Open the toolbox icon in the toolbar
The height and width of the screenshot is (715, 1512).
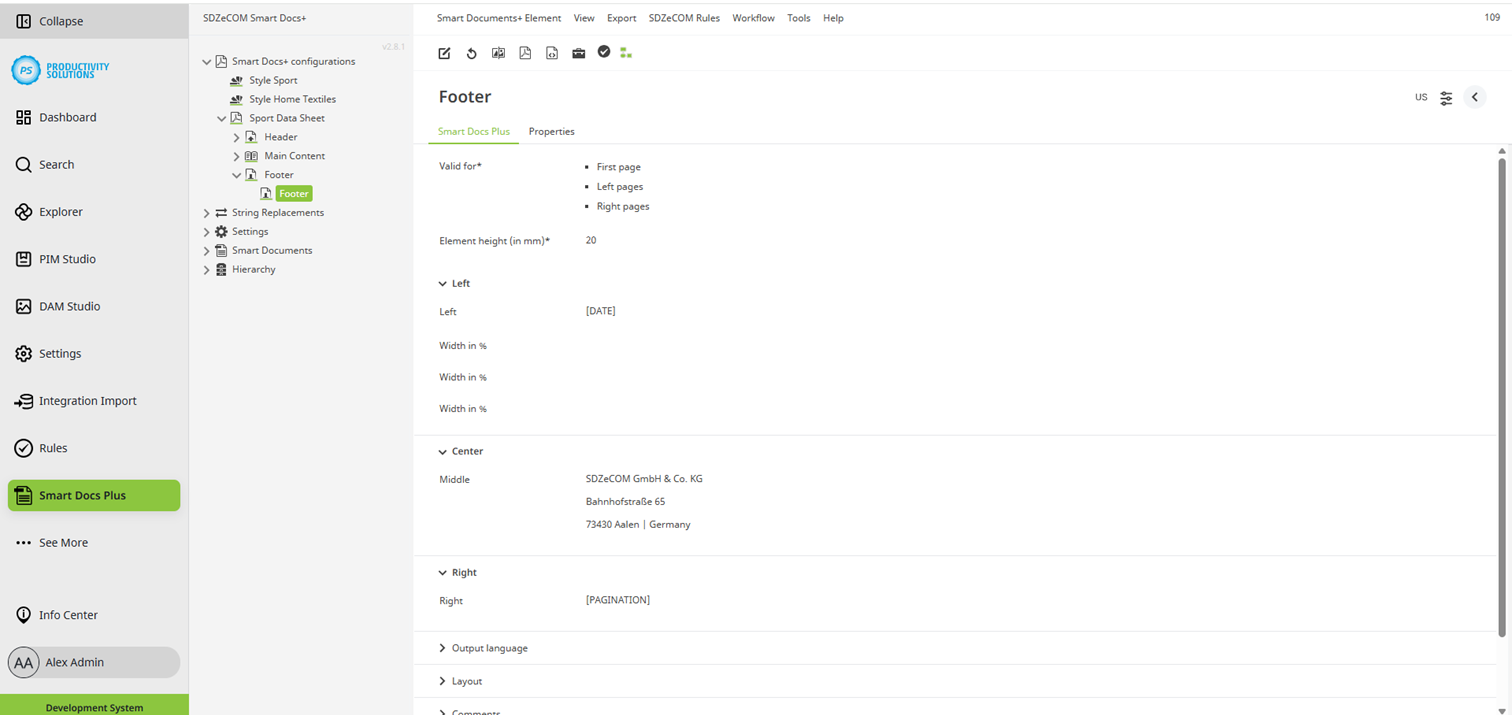point(578,52)
